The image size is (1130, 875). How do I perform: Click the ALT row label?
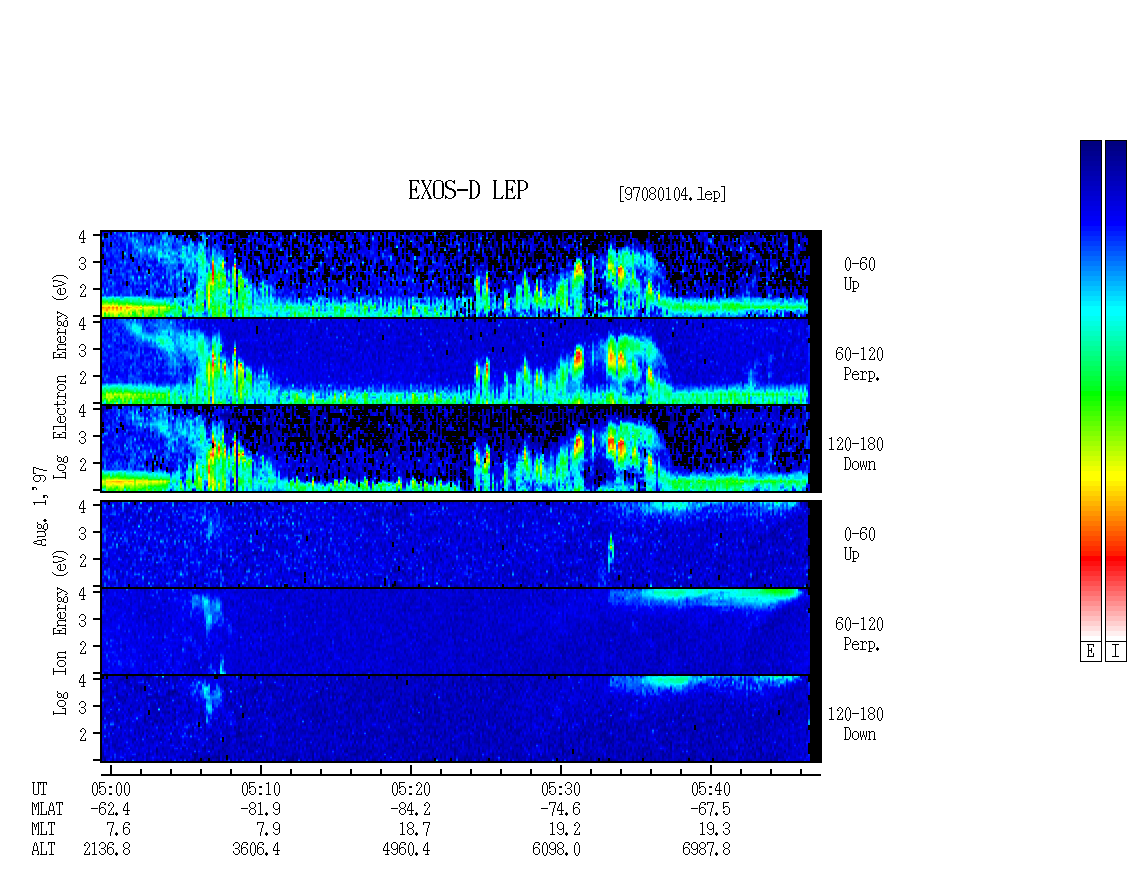click(x=43, y=850)
